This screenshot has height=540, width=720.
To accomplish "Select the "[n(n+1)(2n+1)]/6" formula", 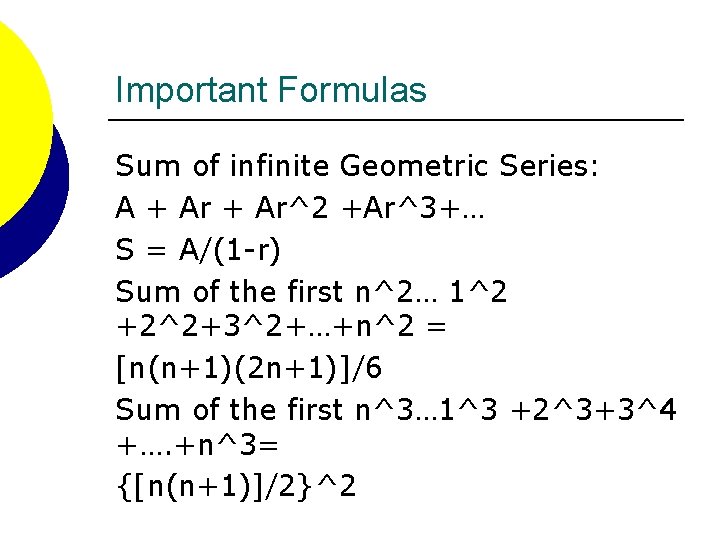I will pyautogui.click(x=249, y=367).
